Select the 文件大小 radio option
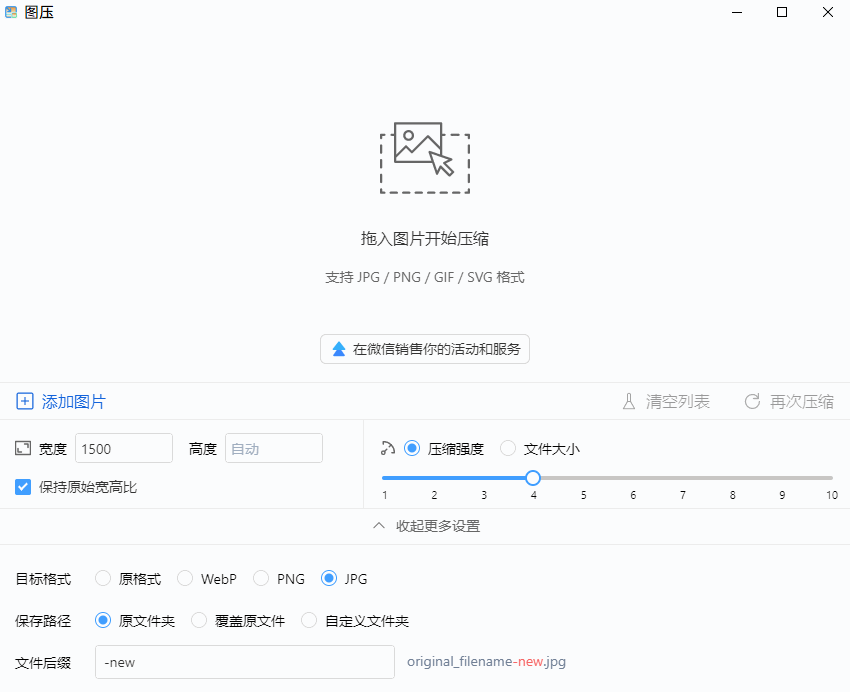The width and height of the screenshot is (850, 692). pos(508,449)
